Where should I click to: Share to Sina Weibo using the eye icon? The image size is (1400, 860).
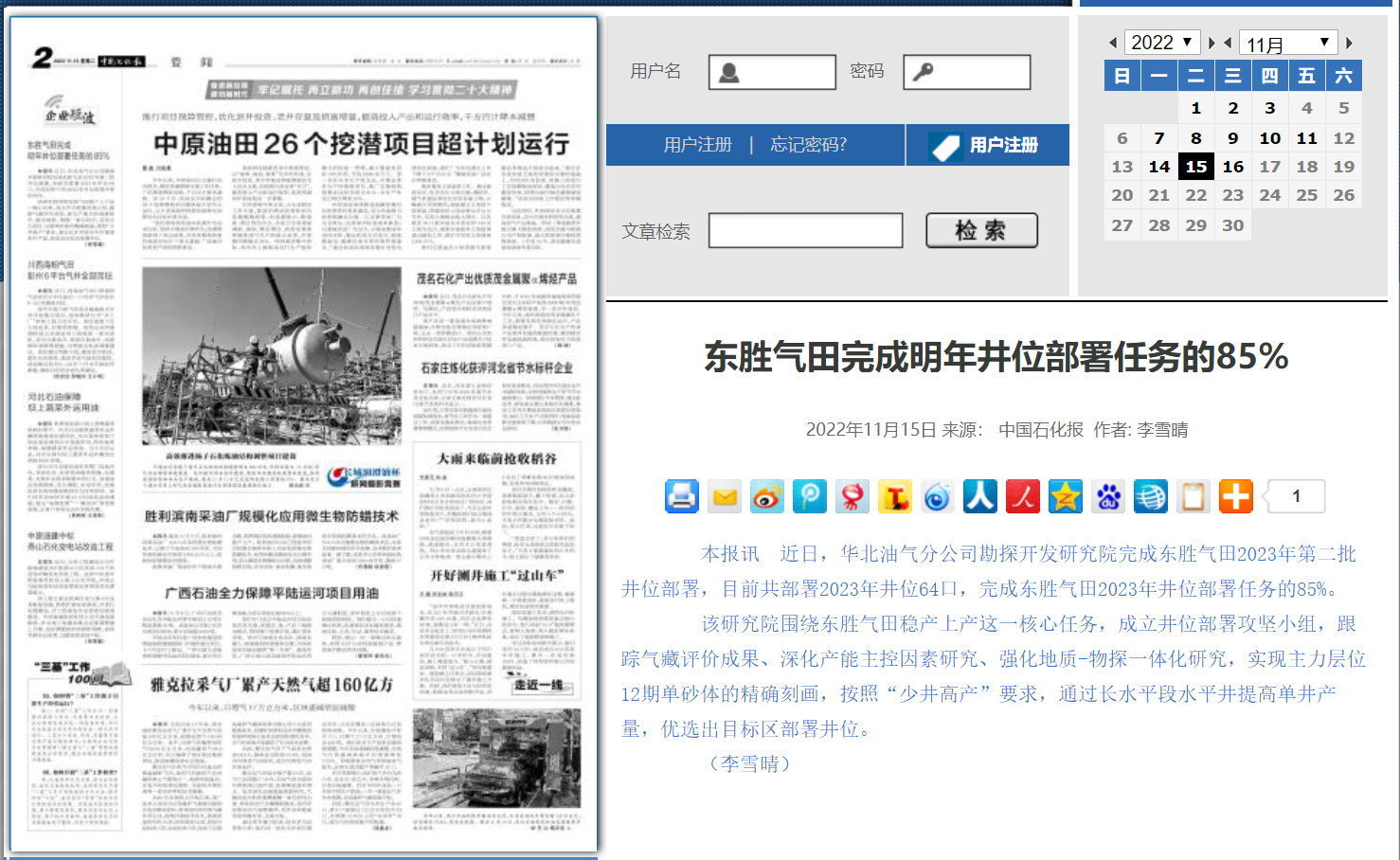[x=767, y=496]
